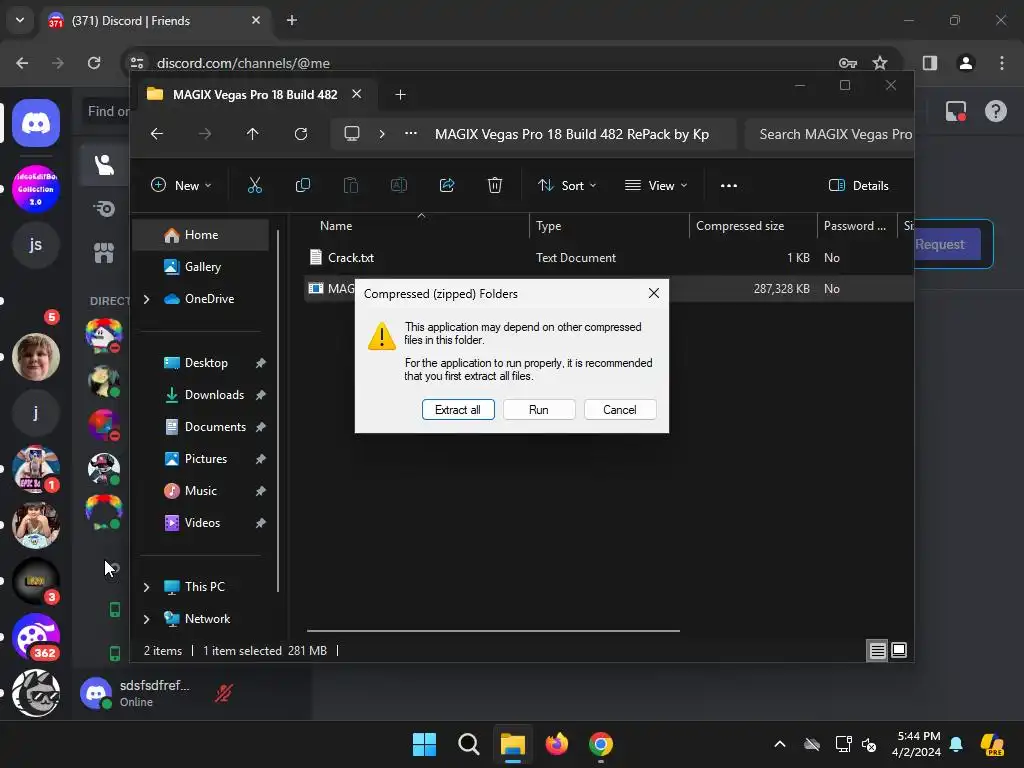Show hidden path segments via breadcrumb ellipsis
The height and width of the screenshot is (768, 1024).
(x=411, y=134)
